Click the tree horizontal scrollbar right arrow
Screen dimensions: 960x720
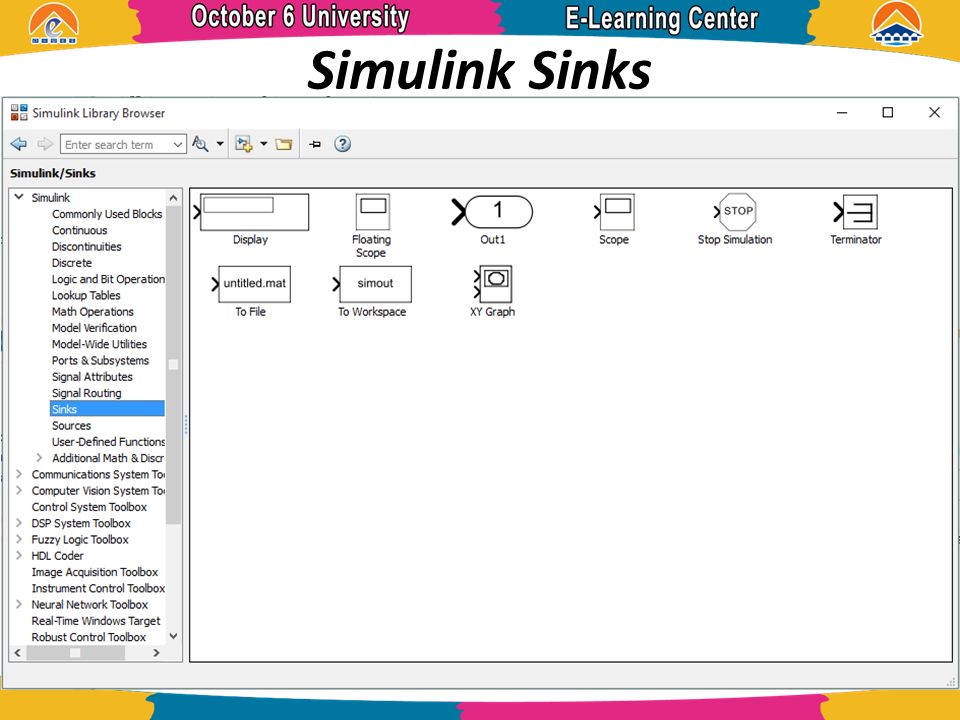click(156, 653)
